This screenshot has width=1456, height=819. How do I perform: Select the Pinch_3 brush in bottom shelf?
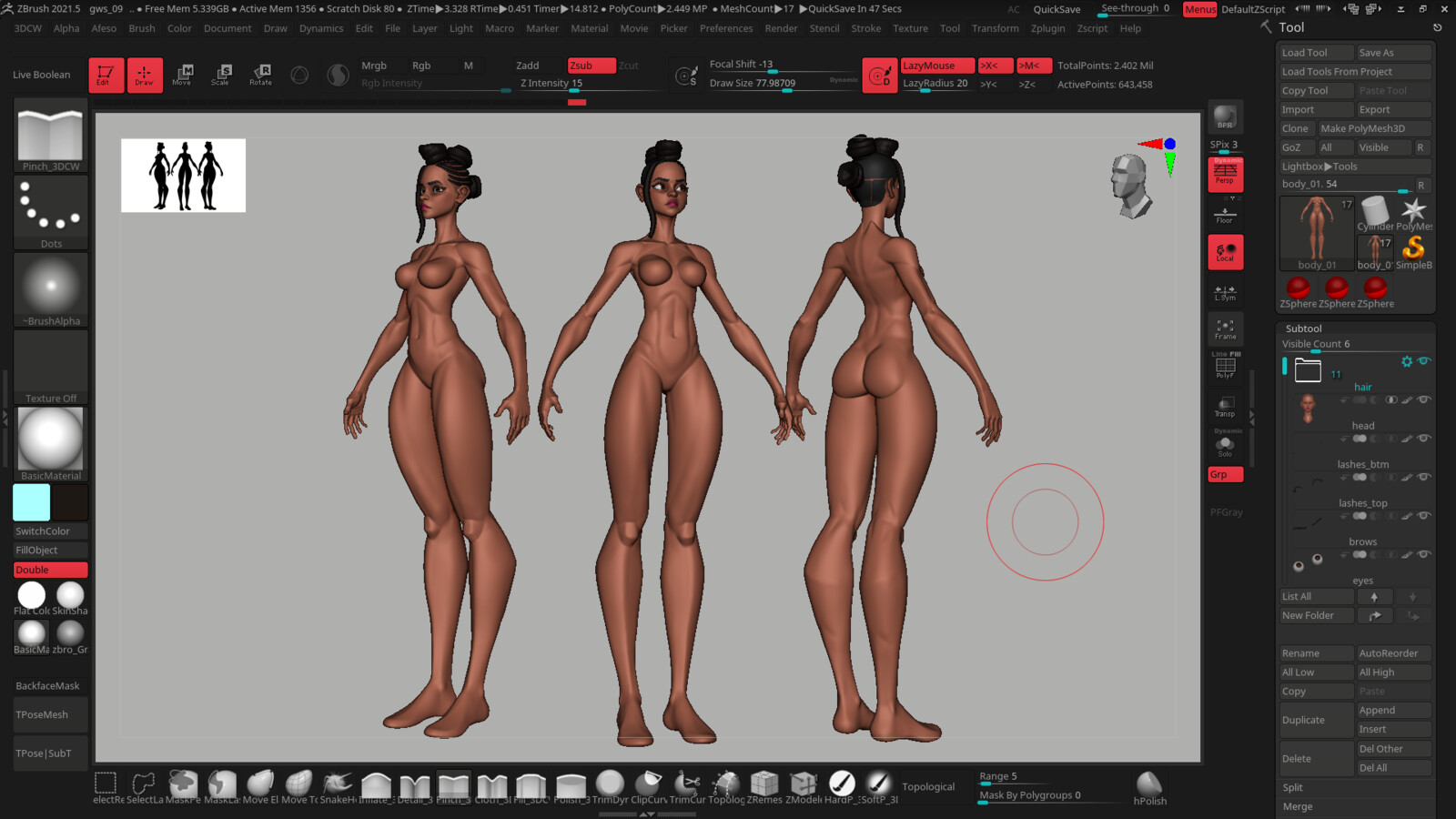click(453, 787)
